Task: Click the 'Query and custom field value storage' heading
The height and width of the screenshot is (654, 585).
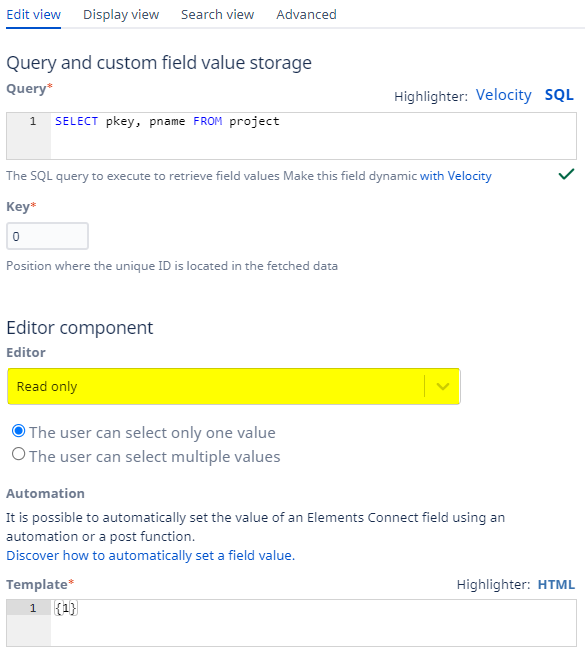Action: point(159,63)
